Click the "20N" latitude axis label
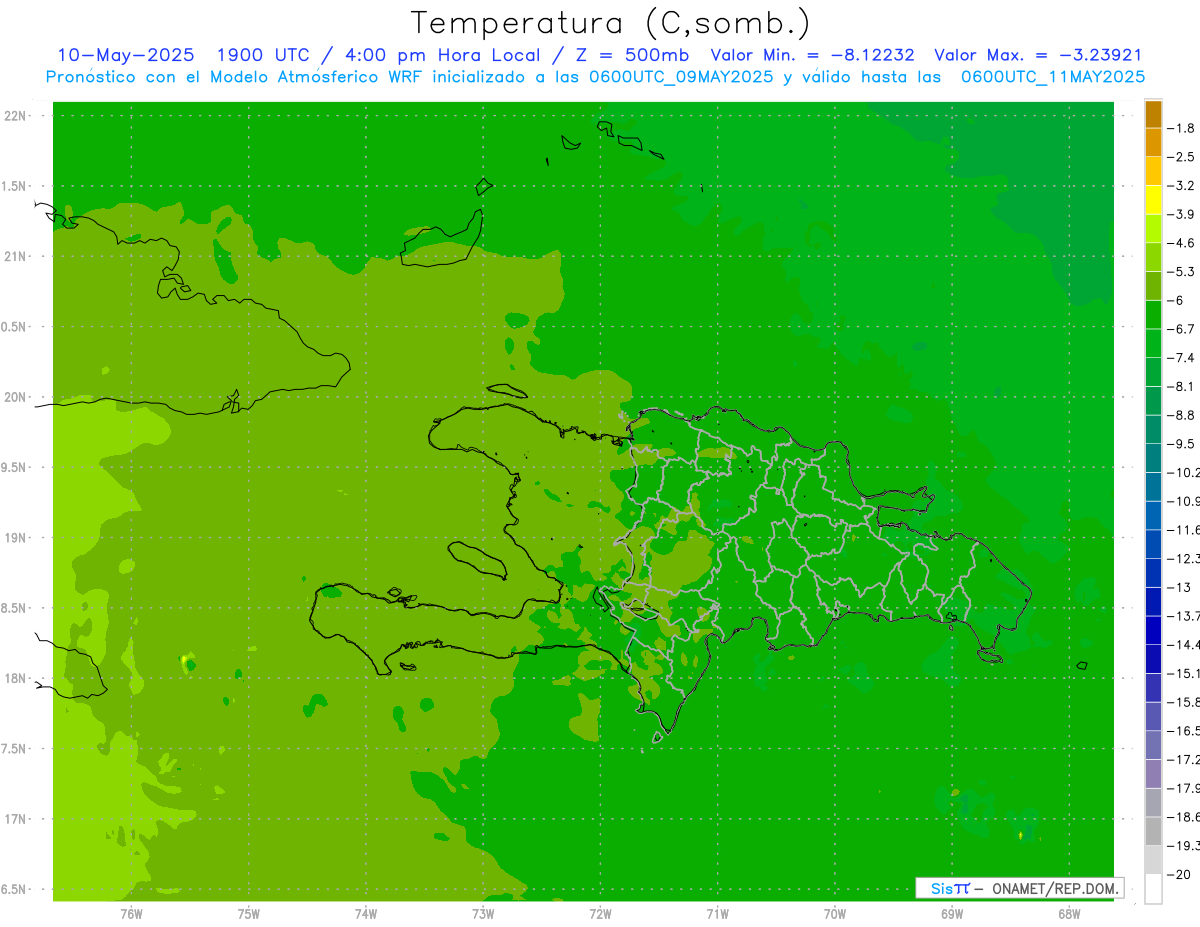 tap(14, 397)
